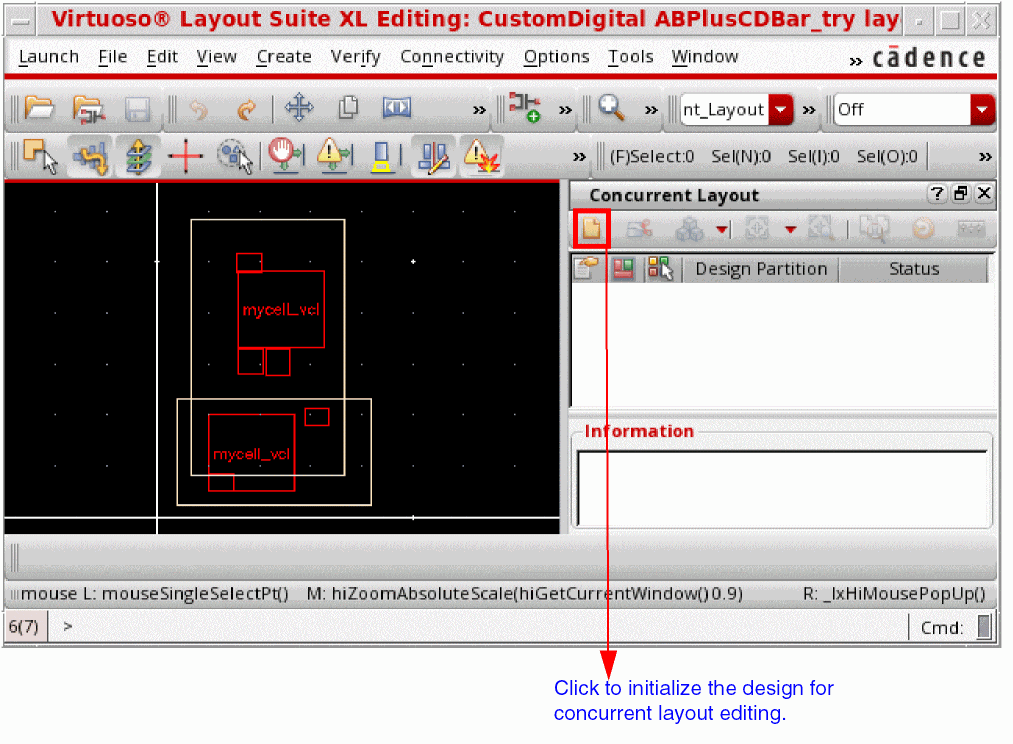Undock the Concurrent Layout panel

[x=961, y=193]
